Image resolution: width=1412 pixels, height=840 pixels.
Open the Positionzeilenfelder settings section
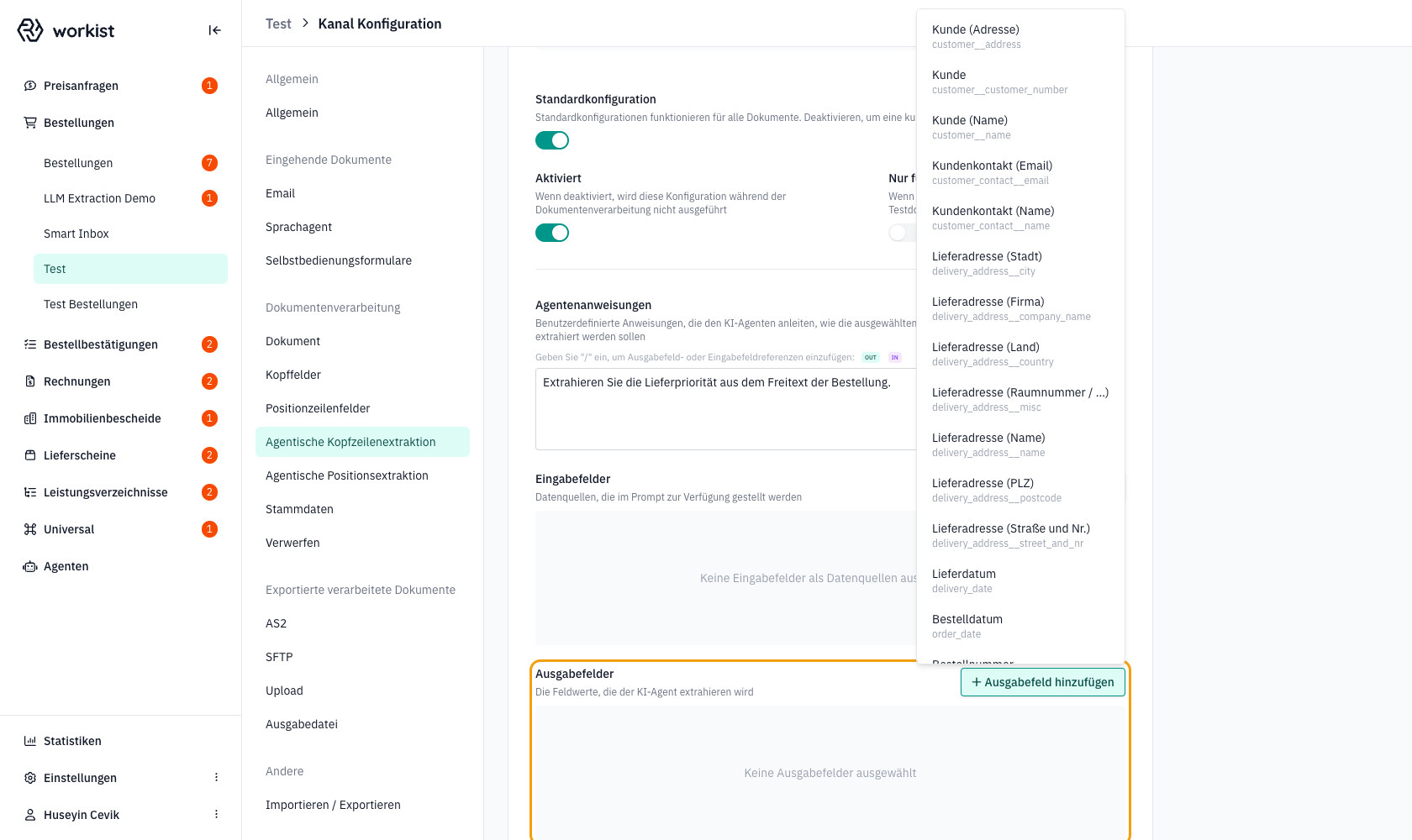coord(318,408)
